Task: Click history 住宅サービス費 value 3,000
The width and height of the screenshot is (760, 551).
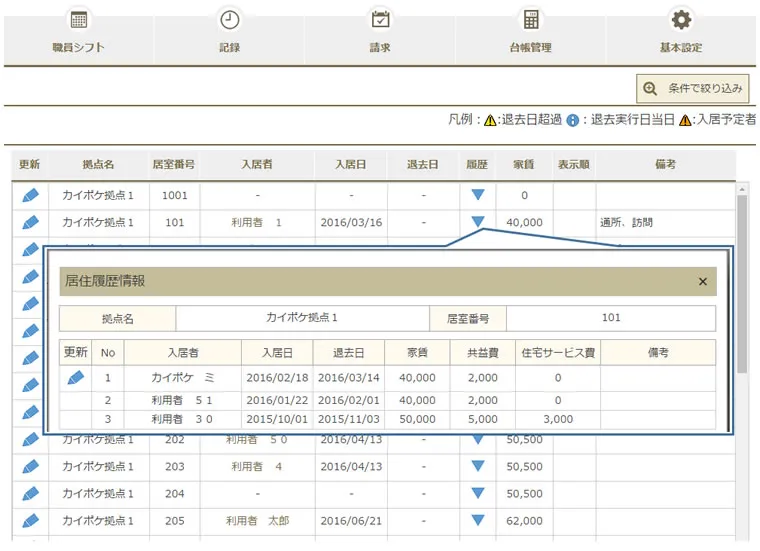Action: [558, 419]
